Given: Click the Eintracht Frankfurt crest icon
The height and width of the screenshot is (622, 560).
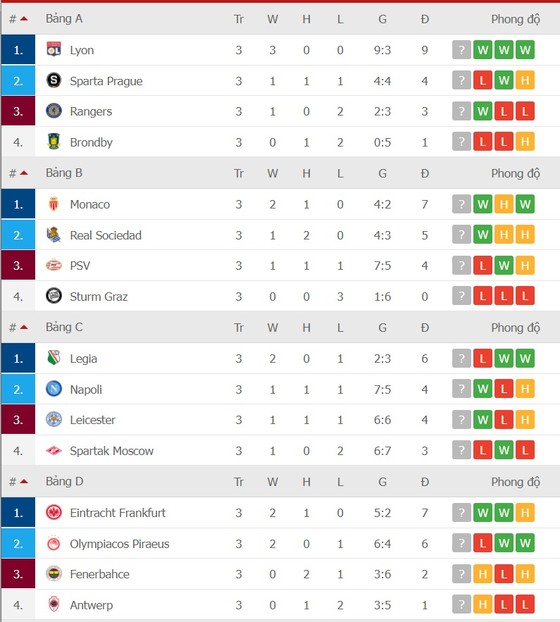Looking at the screenshot, I should pos(54,513).
